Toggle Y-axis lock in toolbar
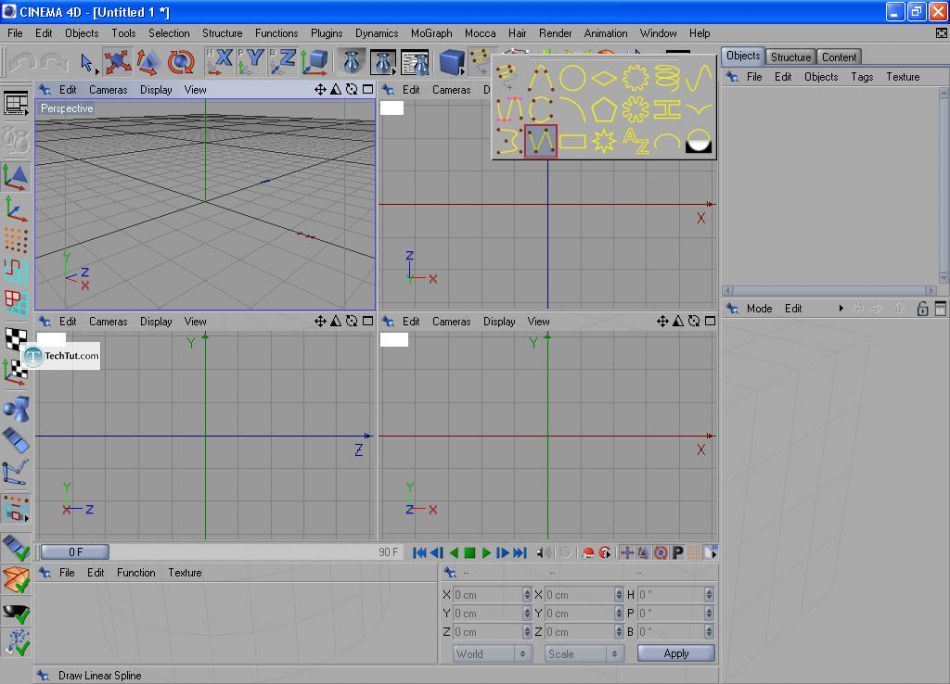This screenshot has height=684, width=950. click(x=251, y=62)
